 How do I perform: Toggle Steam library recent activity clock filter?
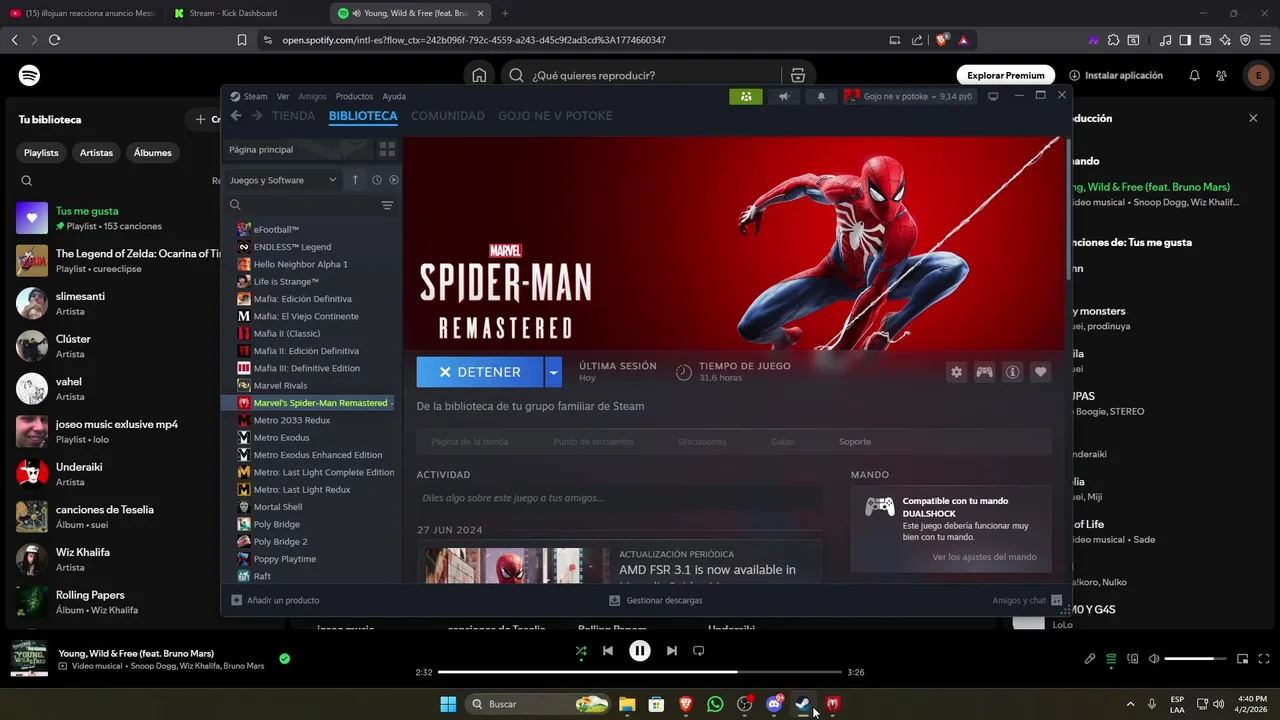pyautogui.click(x=377, y=180)
